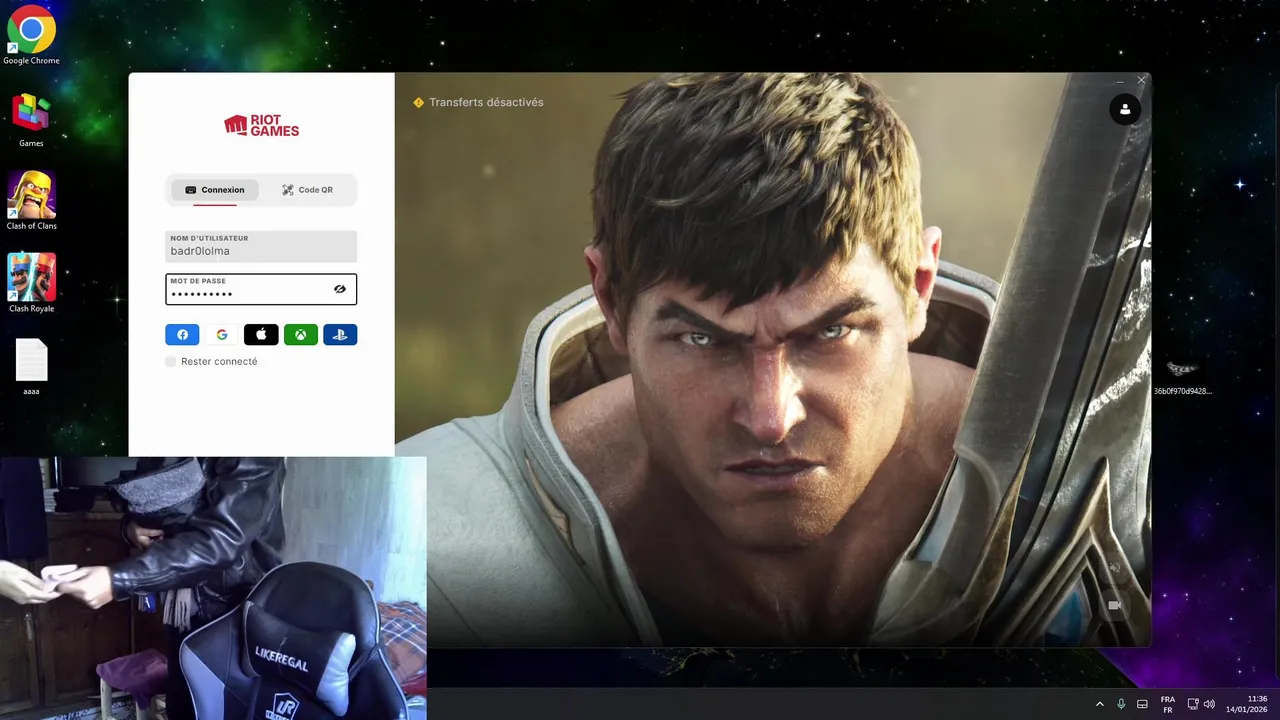Switch to the Connexion tab
The image size is (1280, 720).
pos(215,190)
